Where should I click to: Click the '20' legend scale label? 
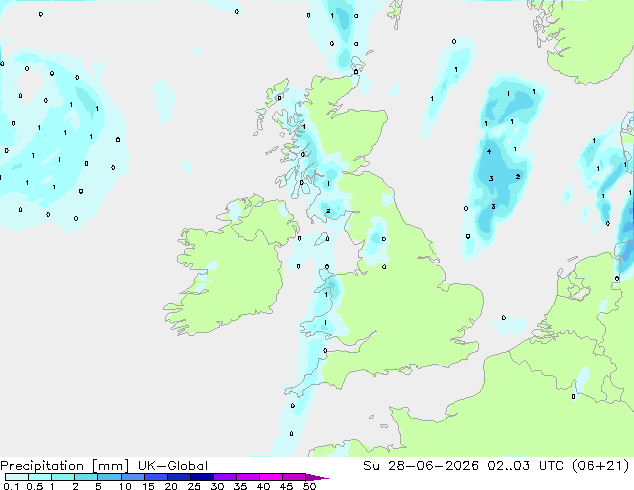(171, 486)
